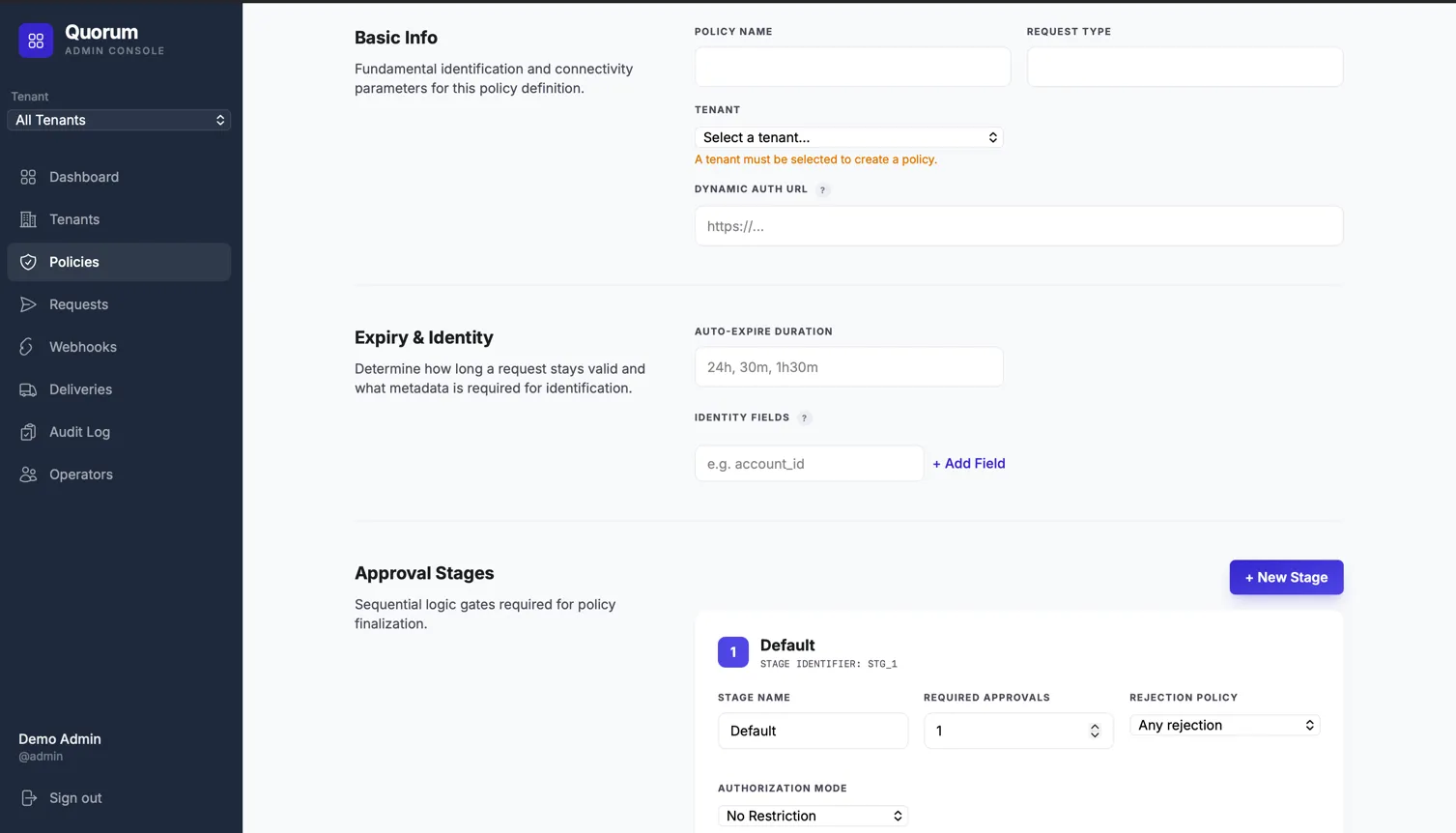Click the Stage Name input field
This screenshot has height=833, width=1456.
(813, 731)
